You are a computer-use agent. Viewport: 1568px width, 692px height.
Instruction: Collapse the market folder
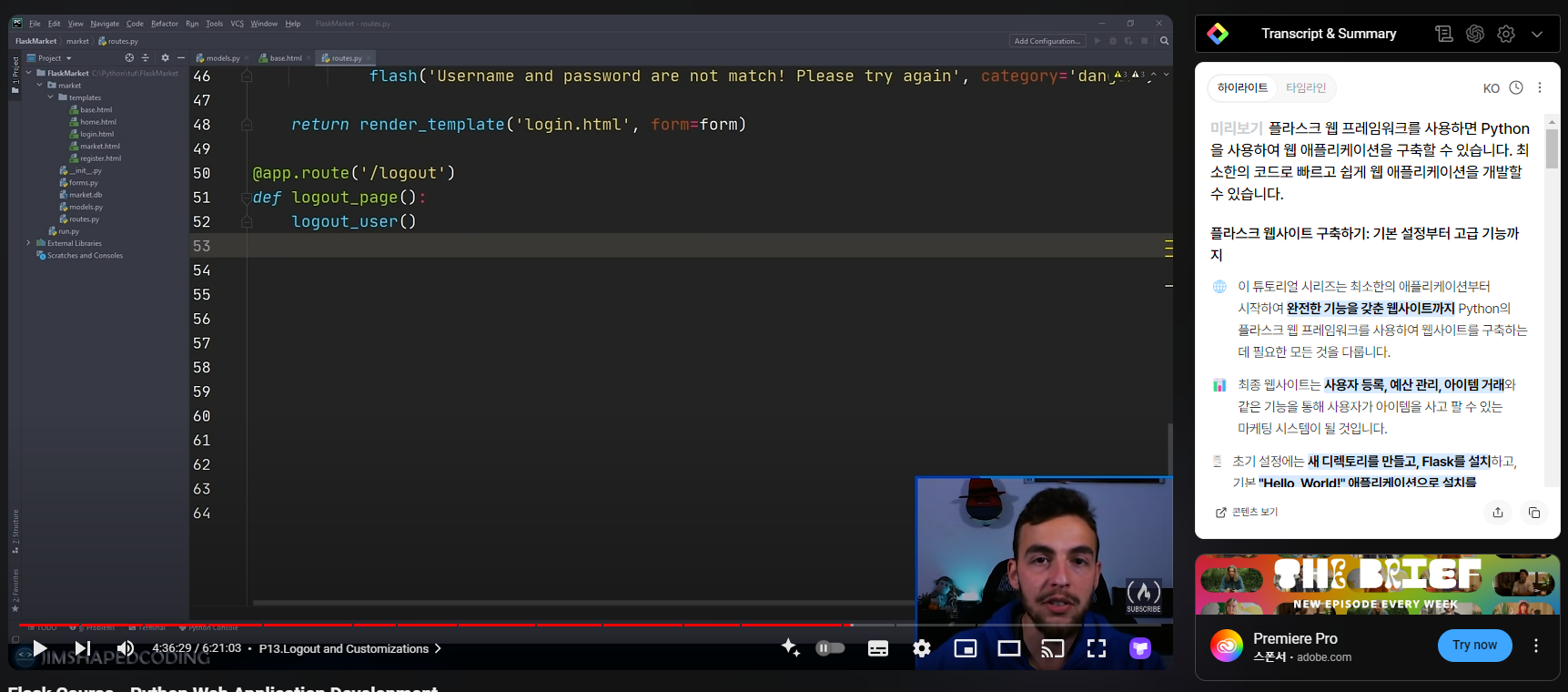point(40,85)
